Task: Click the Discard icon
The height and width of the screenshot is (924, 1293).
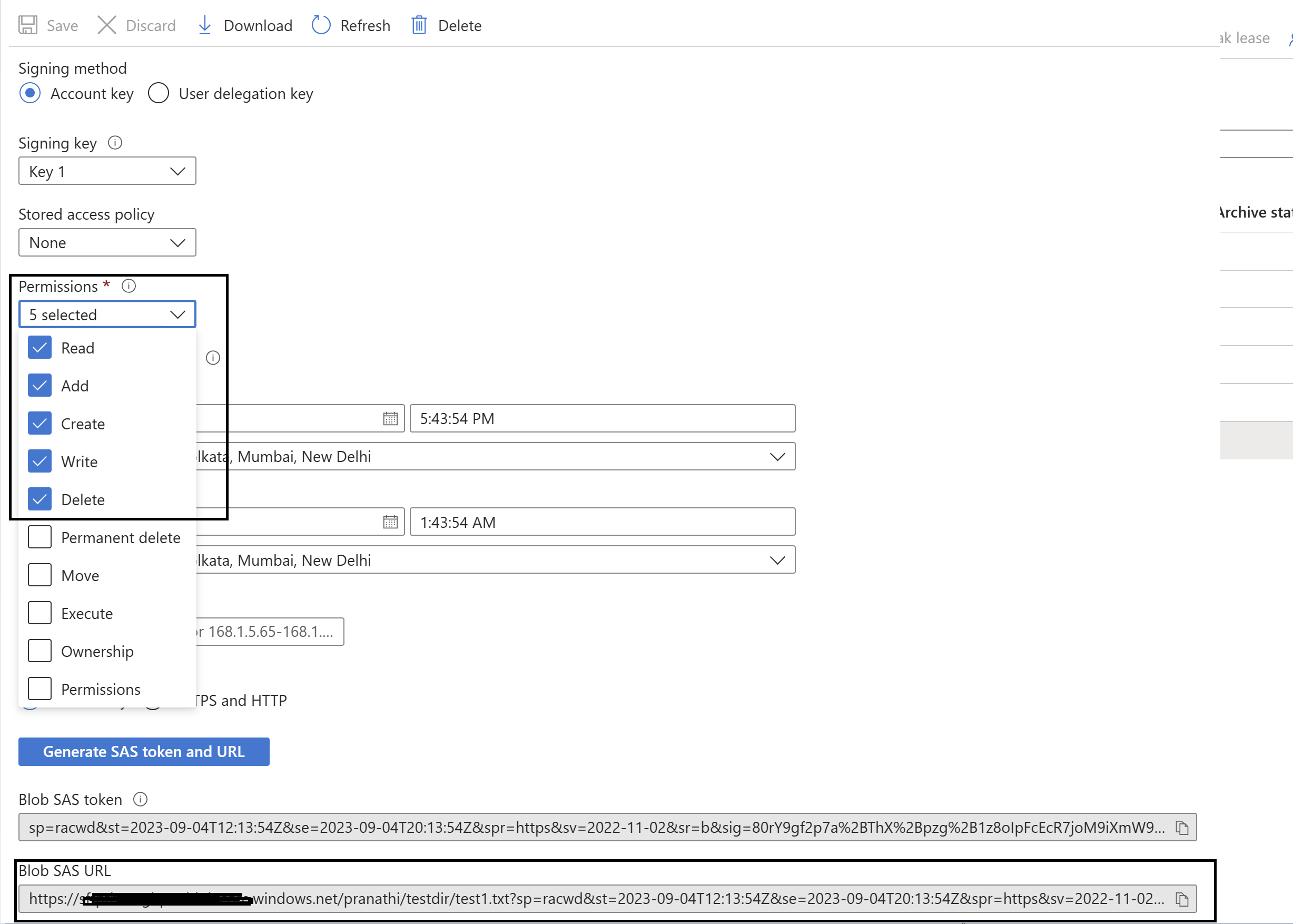Action: (x=106, y=25)
